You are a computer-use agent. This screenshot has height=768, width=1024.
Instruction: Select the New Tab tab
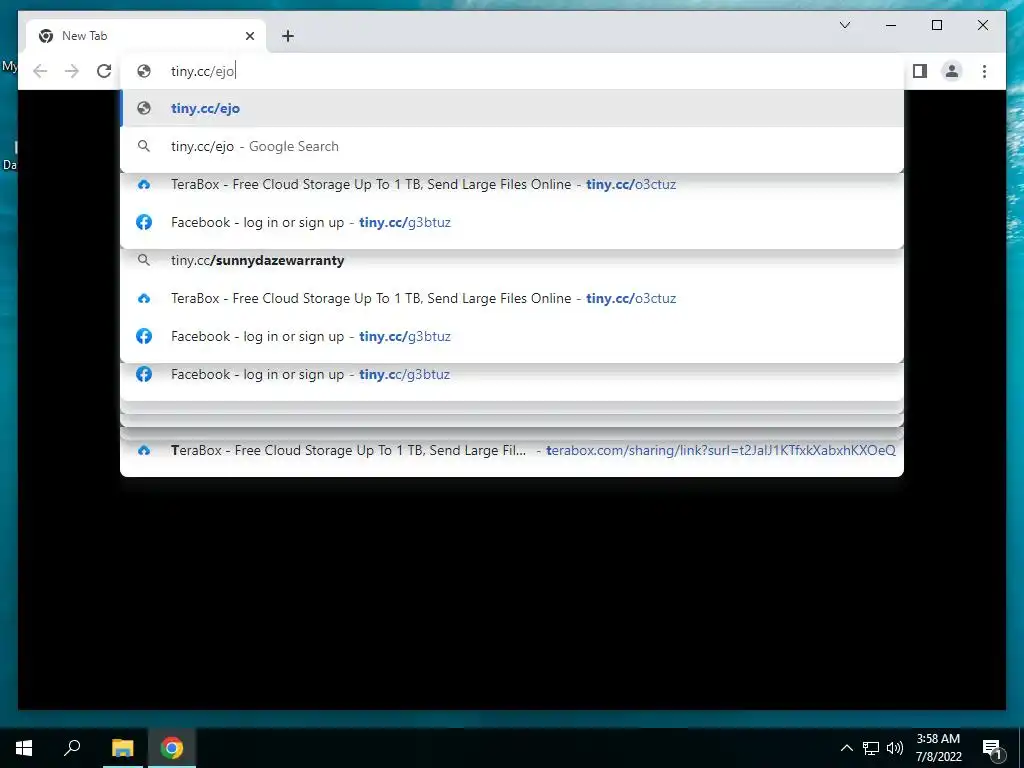pos(146,36)
